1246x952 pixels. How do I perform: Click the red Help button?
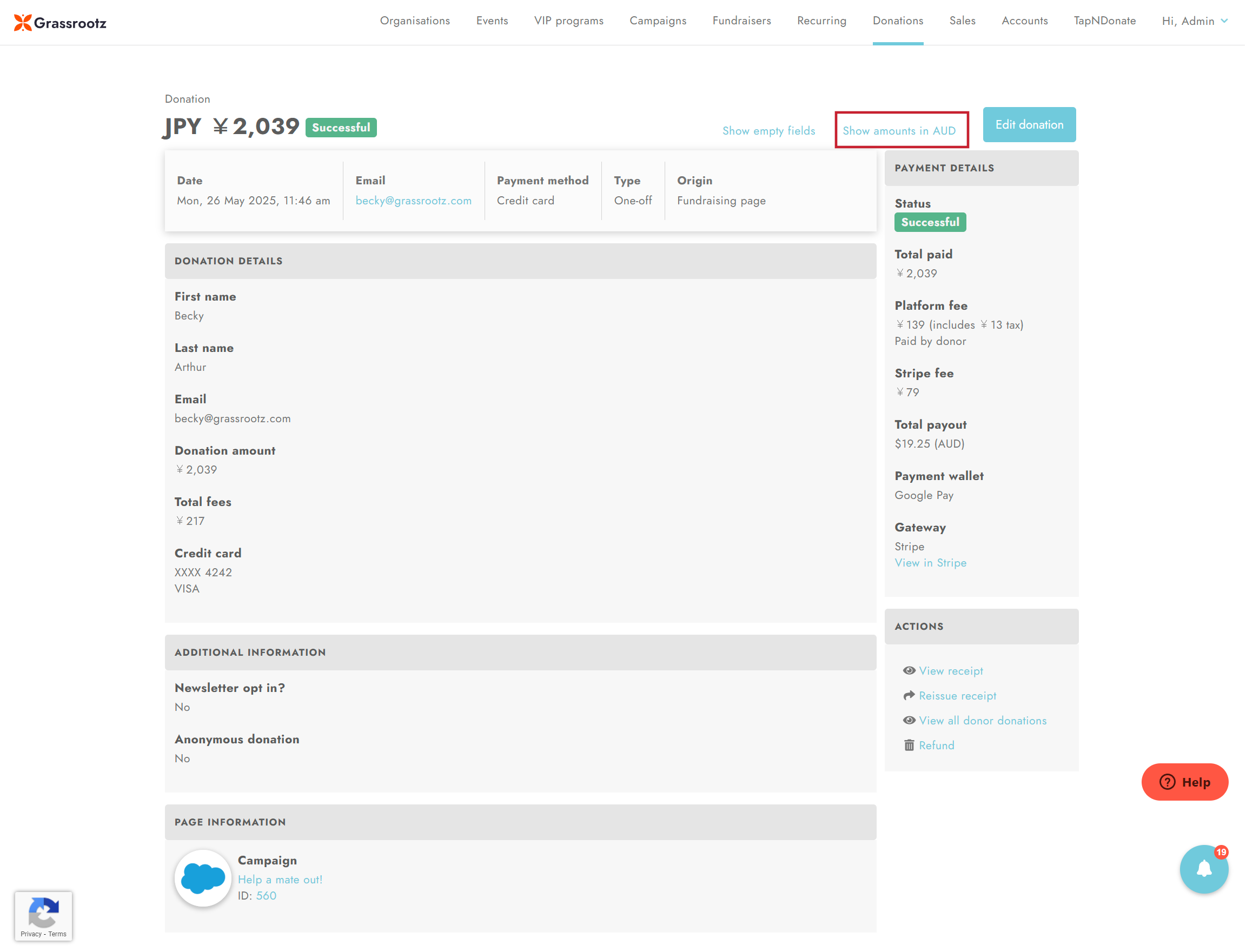(x=1185, y=782)
